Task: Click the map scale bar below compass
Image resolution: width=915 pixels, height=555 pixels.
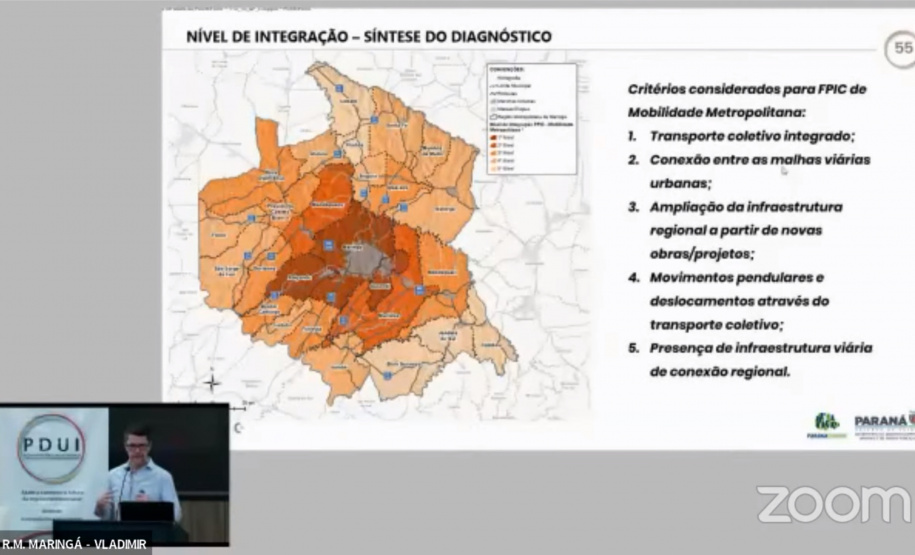Action: pos(242,407)
